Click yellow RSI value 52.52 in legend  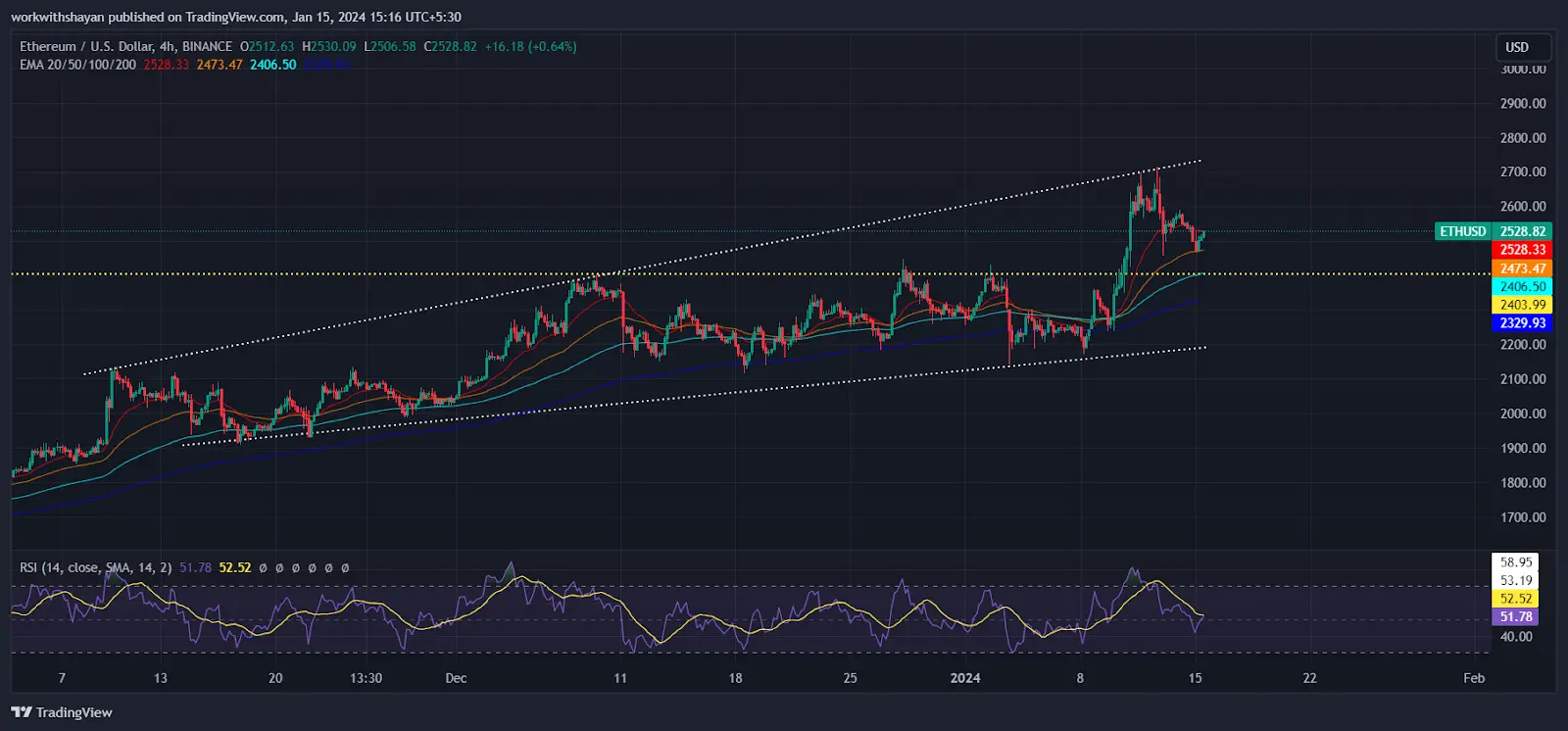click(x=235, y=567)
